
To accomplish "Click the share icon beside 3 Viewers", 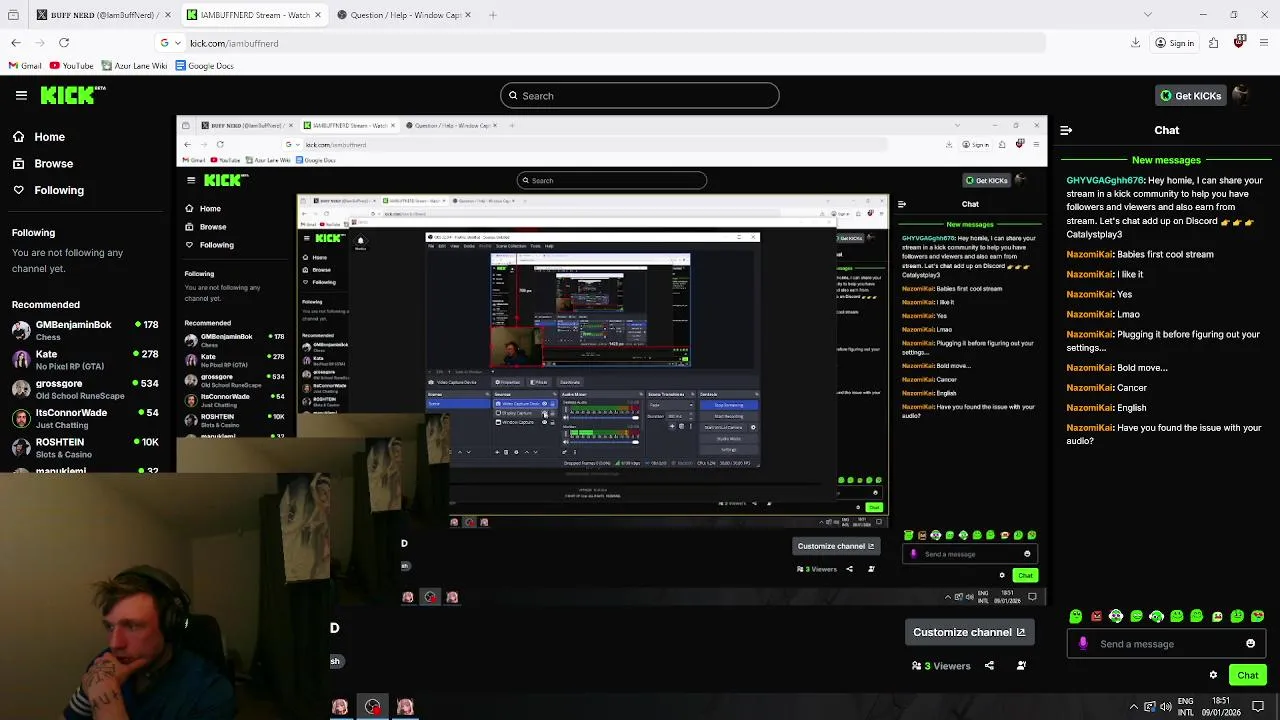I will (x=989, y=666).
